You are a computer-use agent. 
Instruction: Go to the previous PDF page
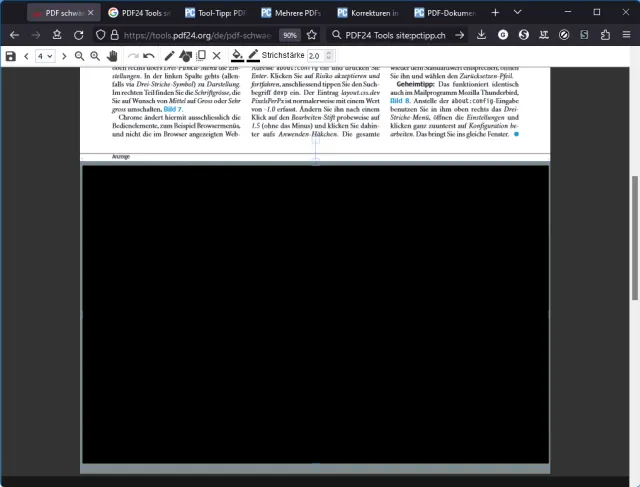pyautogui.click(x=26, y=56)
